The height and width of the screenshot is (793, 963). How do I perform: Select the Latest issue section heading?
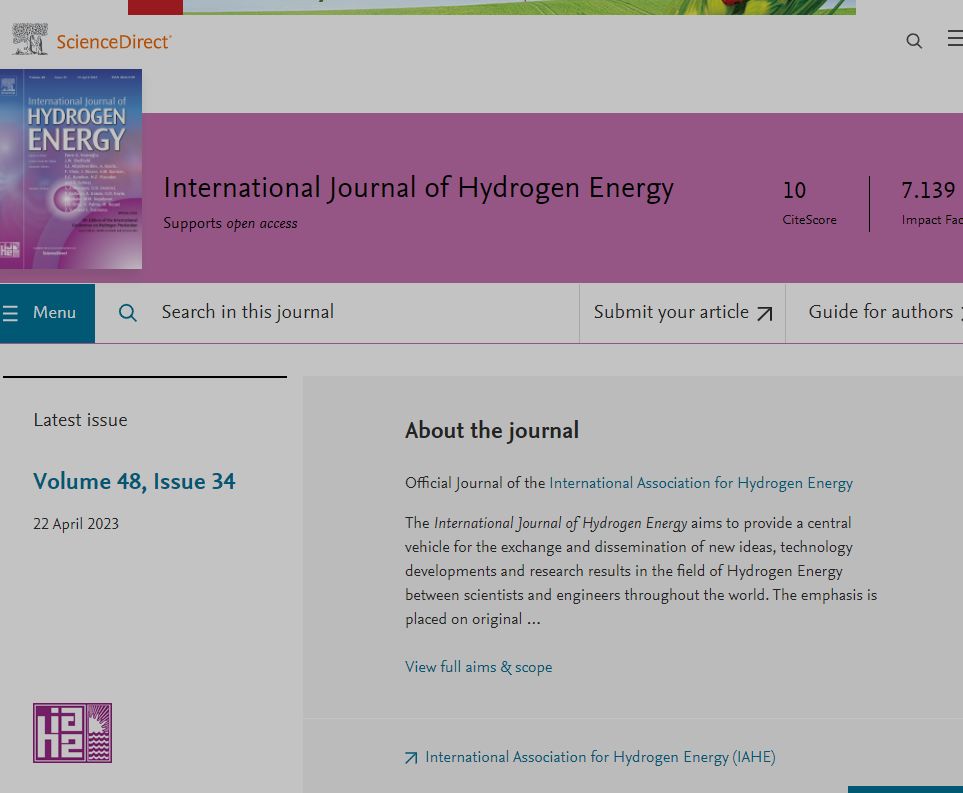click(x=80, y=420)
